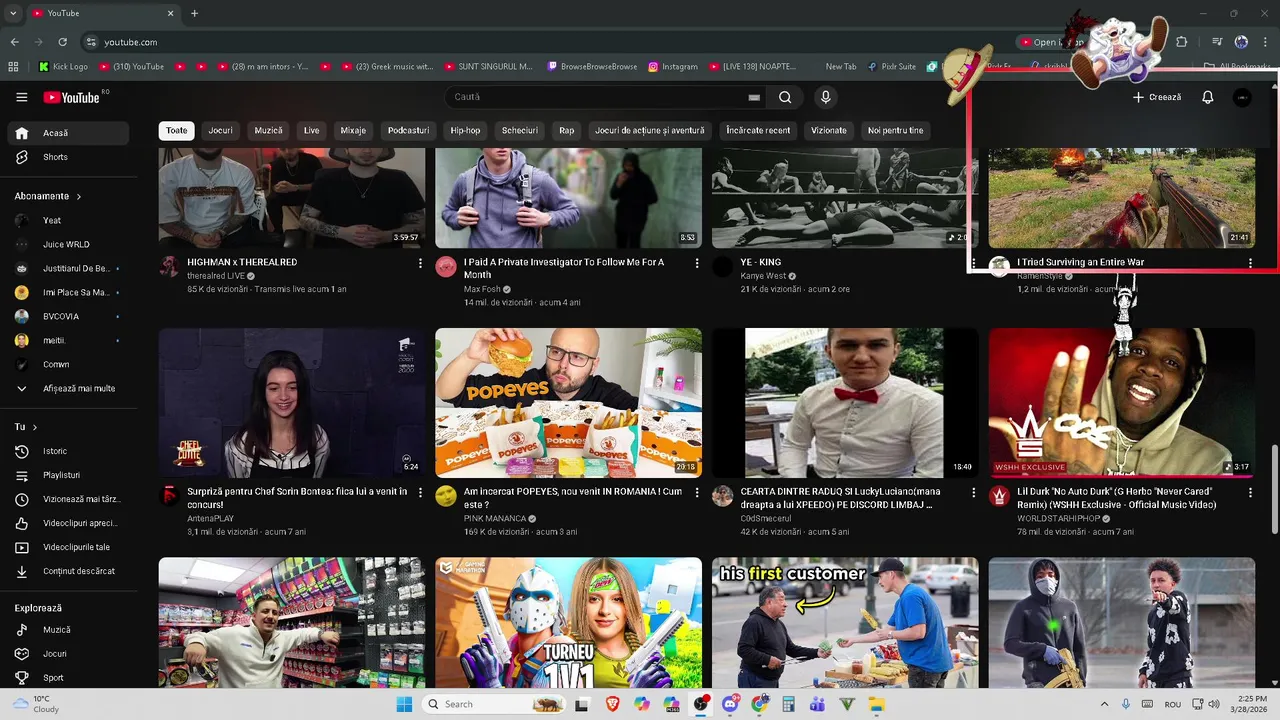Open Instagram bookmark
Image resolution: width=1280 pixels, height=720 pixels.
coord(673,67)
